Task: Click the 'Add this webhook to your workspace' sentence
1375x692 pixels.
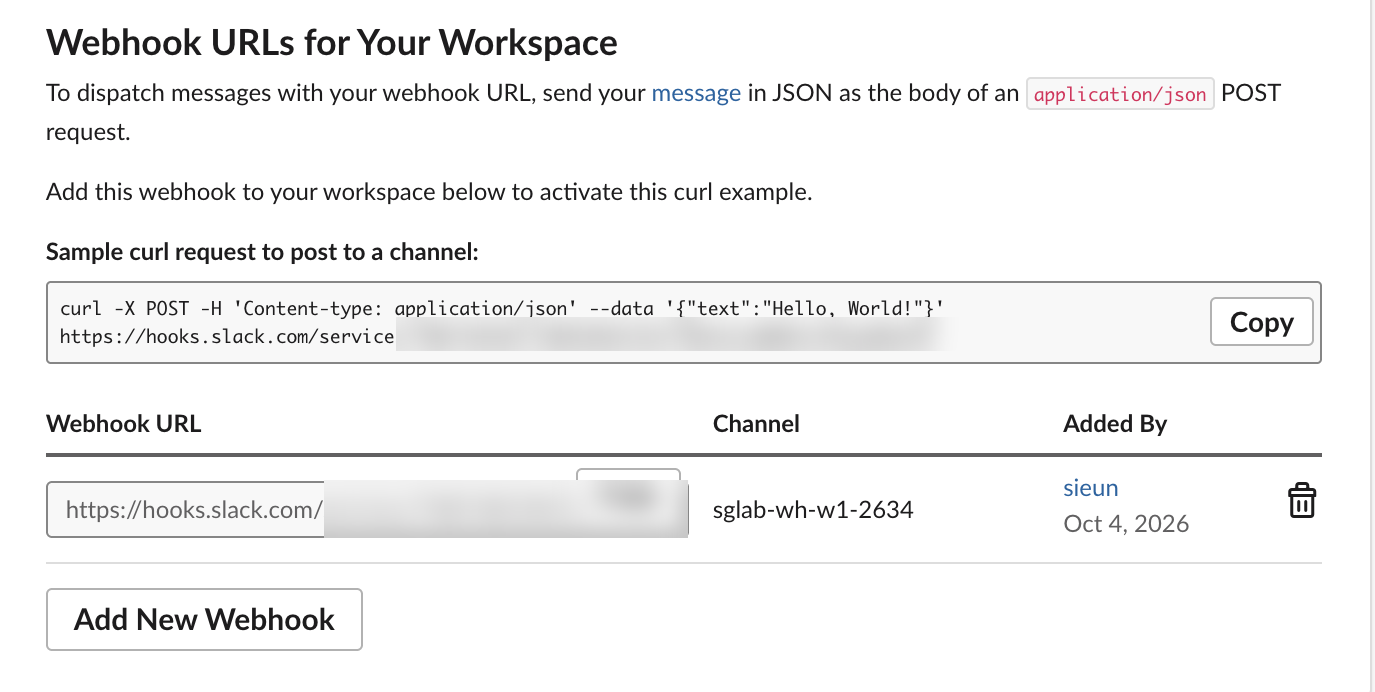Action: [429, 192]
